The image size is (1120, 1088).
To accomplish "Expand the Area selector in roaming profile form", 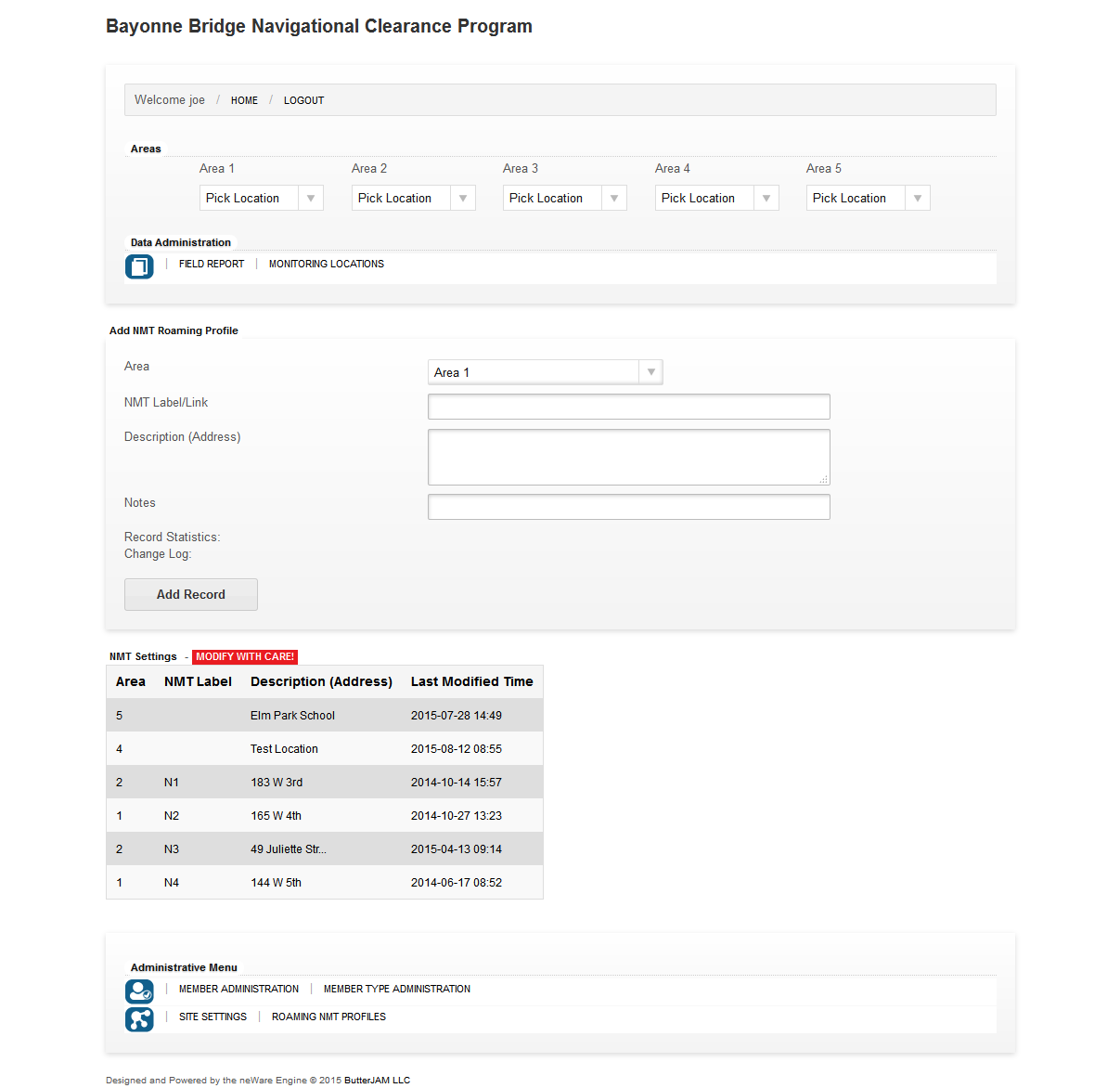I will 545,372.
